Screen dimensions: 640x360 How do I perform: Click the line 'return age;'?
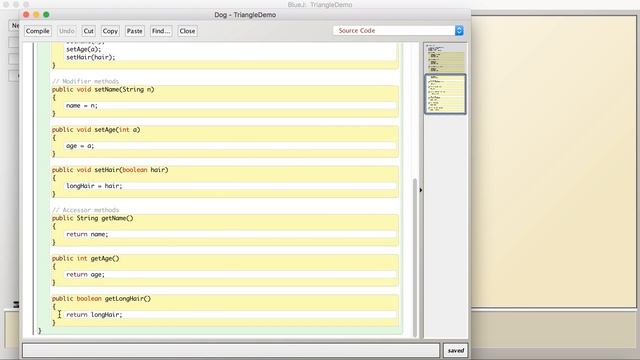(x=85, y=274)
